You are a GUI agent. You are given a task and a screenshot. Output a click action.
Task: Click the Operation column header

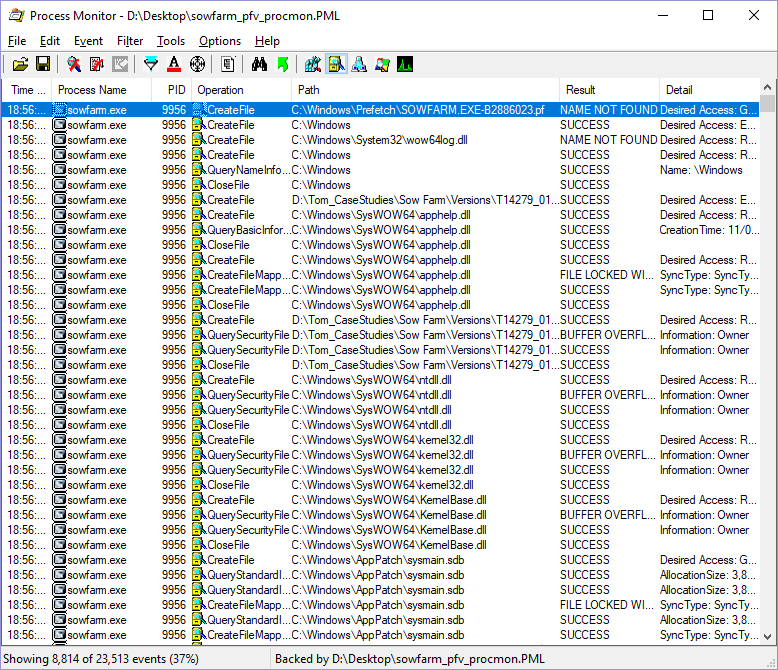tap(242, 90)
